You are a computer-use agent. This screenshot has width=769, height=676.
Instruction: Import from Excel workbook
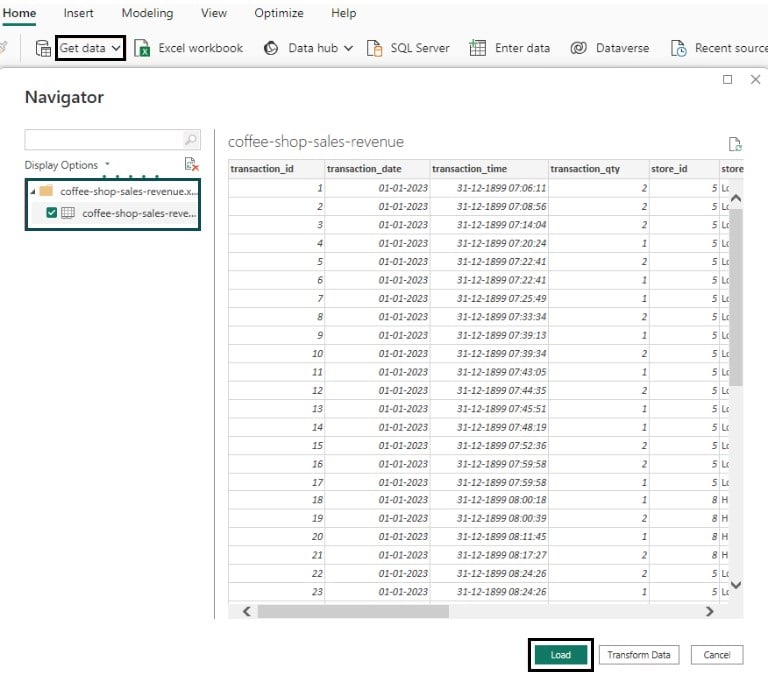[x=200, y=48]
